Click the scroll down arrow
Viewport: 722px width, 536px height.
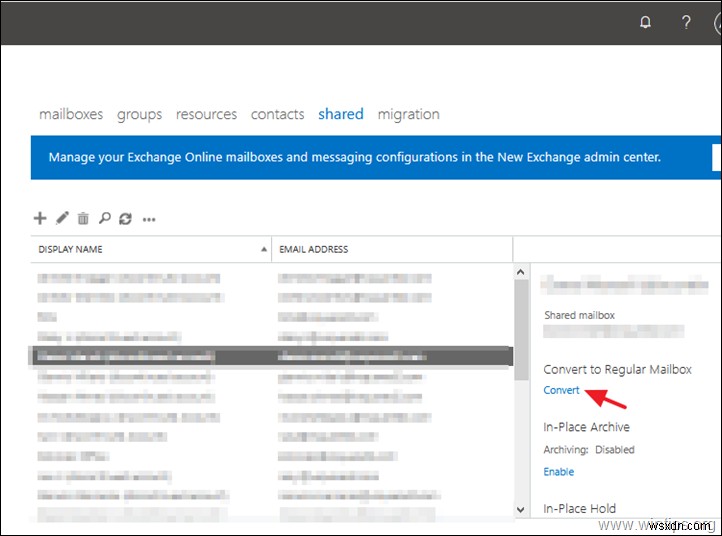[520, 509]
